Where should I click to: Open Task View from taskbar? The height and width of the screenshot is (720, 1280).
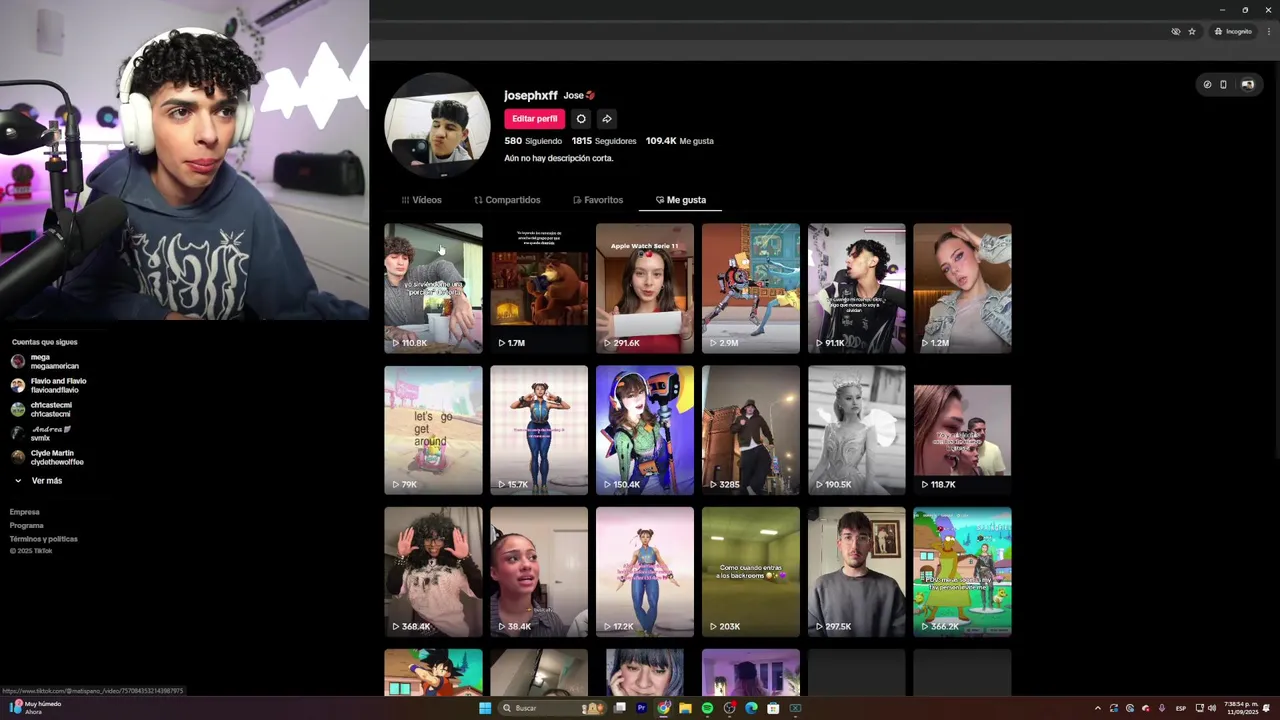[x=620, y=708]
